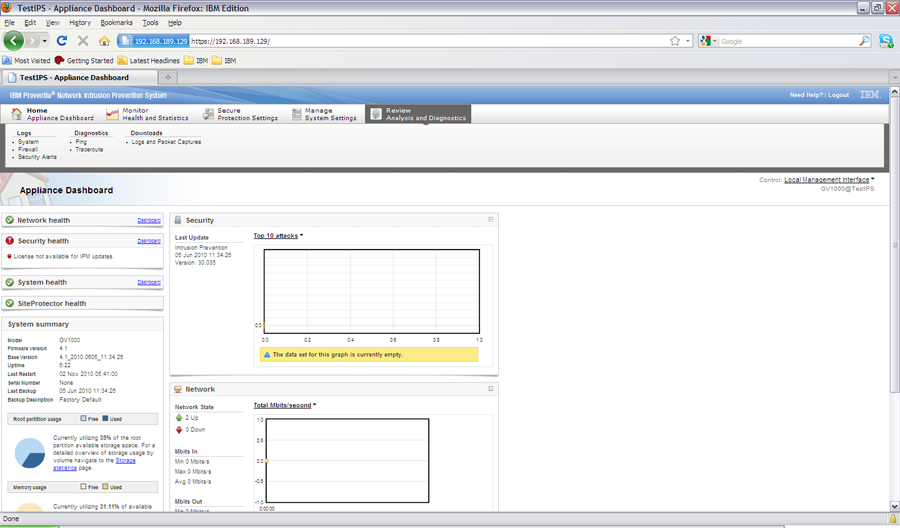Click Security health red alert icon
Screen dimensions: 900x528
[10, 240]
